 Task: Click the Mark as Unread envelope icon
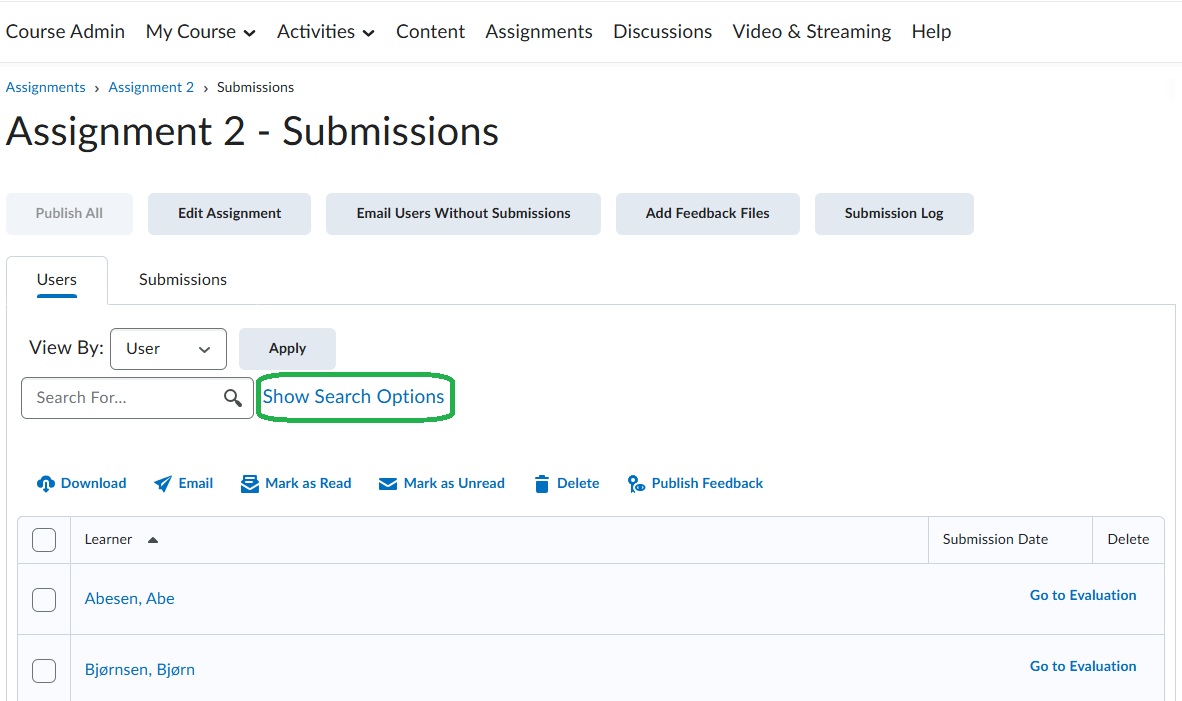tap(388, 484)
